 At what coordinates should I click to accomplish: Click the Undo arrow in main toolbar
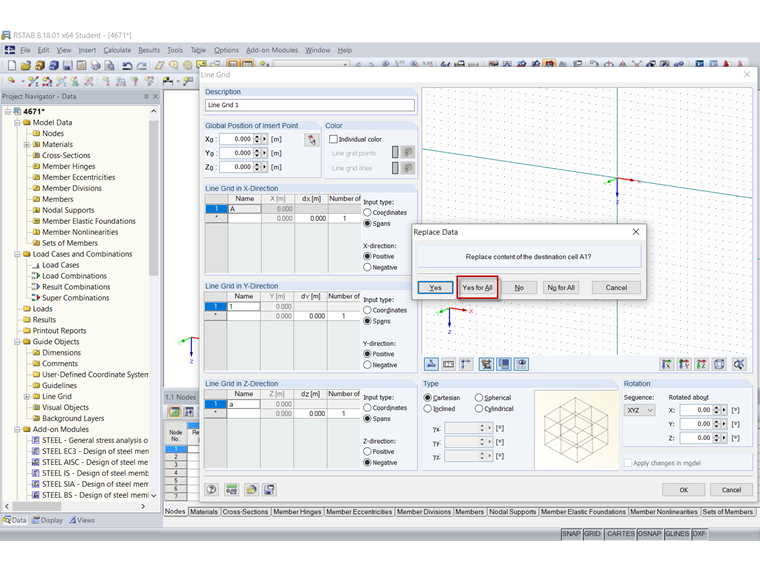(127, 65)
